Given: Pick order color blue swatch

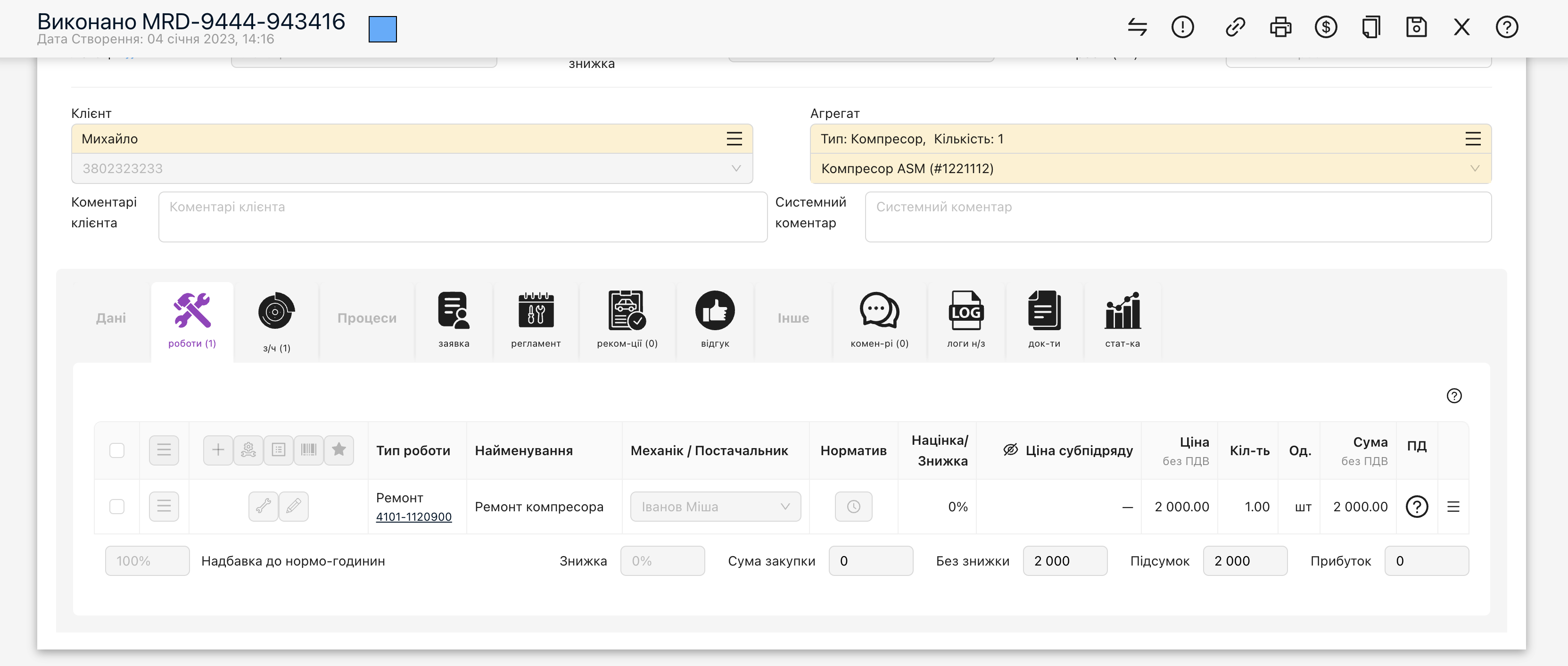Looking at the screenshot, I should coord(382,29).
